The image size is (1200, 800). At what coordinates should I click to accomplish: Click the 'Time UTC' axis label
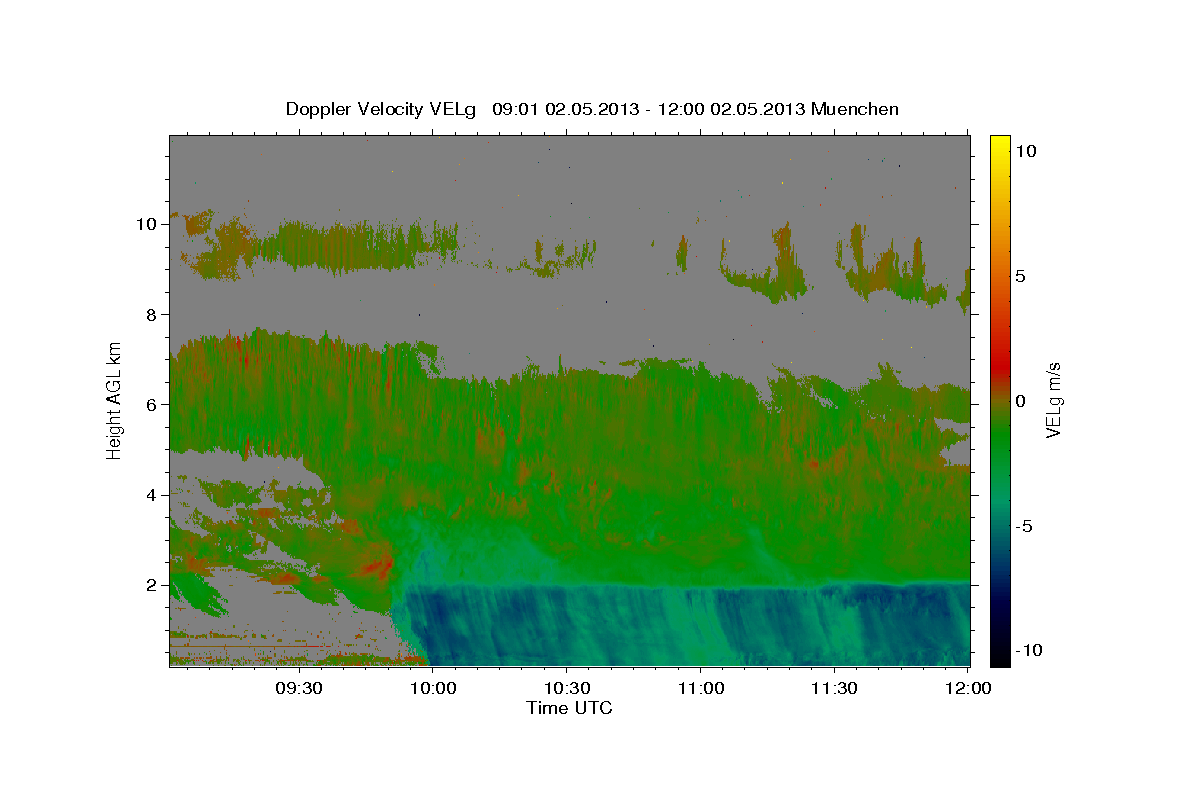[x=569, y=708]
